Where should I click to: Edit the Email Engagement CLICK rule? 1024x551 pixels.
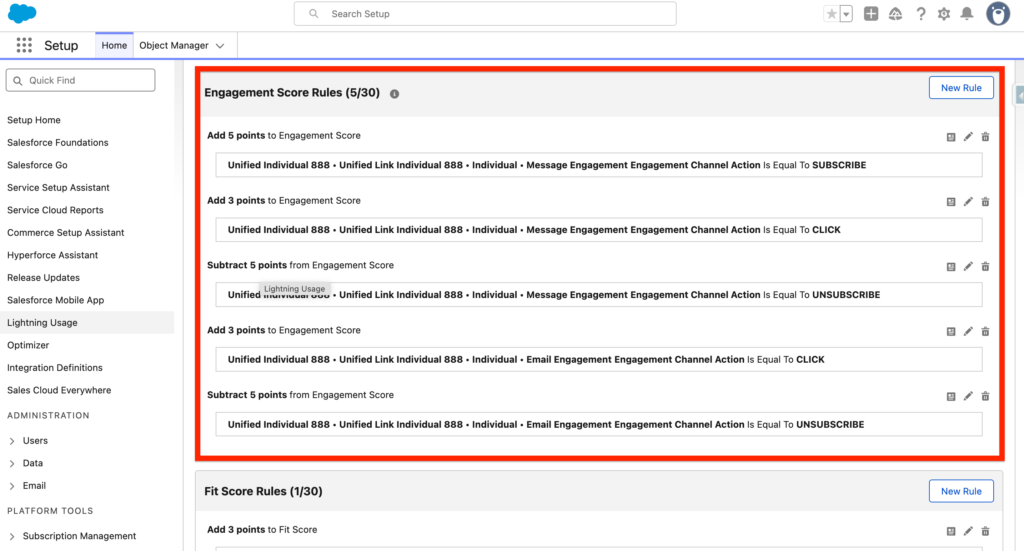point(968,332)
